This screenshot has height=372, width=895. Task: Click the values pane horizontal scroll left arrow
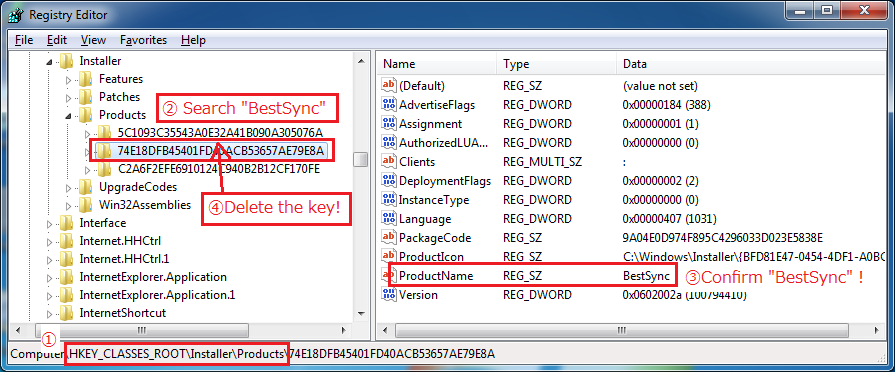point(385,330)
